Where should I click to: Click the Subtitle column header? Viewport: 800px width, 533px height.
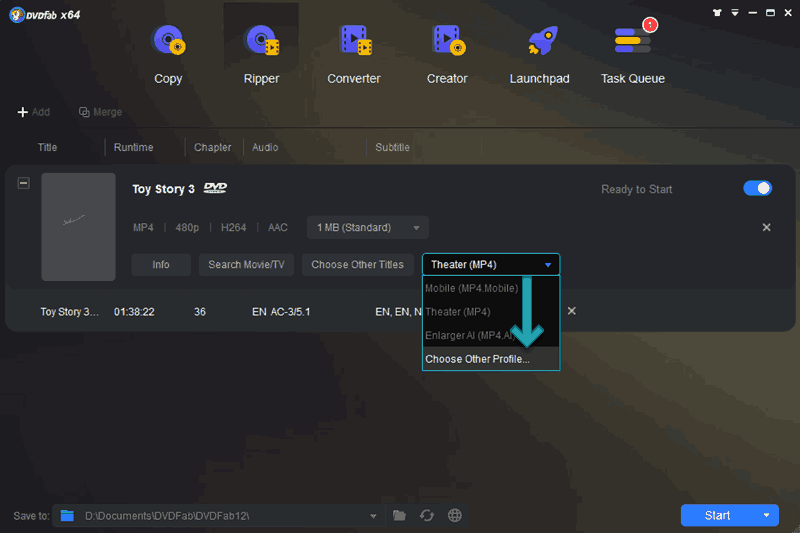pos(392,147)
